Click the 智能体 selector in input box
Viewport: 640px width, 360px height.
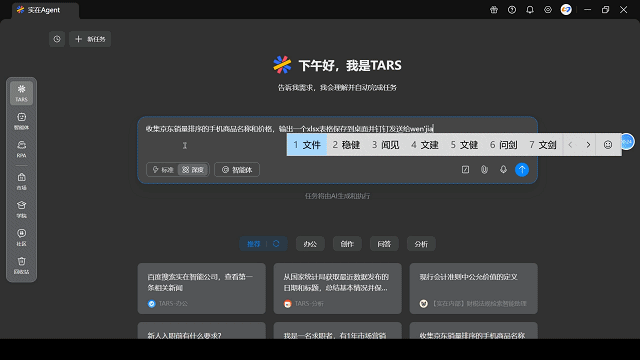point(237,170)
